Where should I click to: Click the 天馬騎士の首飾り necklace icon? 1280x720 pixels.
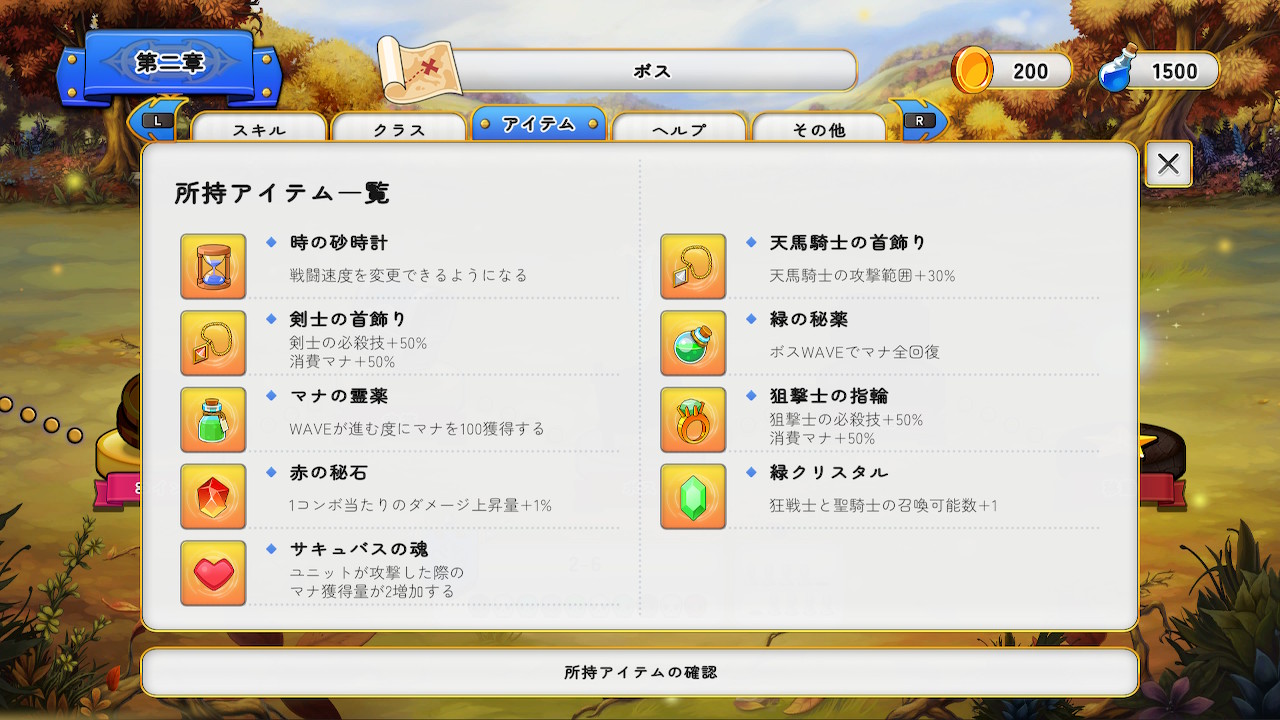point(693,267)
